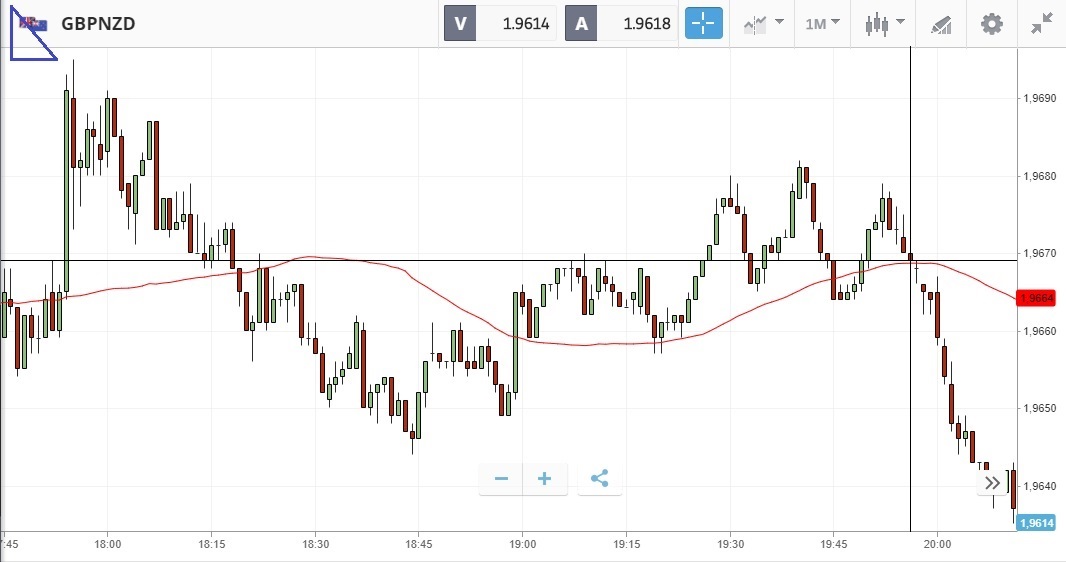The width and height of the screenshot is (1066, 562).
Task: Click the GBPNZD flag icon
Action: (x=33, y=23)
